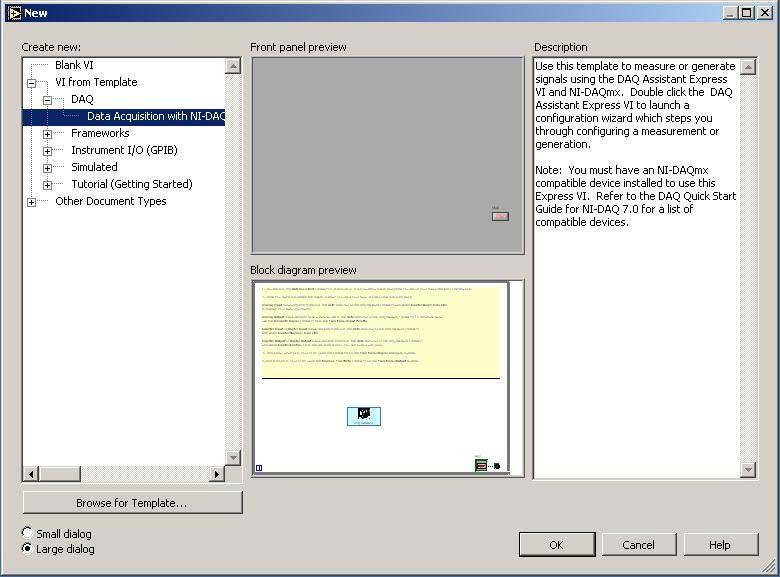Viewport: 780px width, 577px height.
Task: Confirm with the OK button
Action: coord(557,545)
